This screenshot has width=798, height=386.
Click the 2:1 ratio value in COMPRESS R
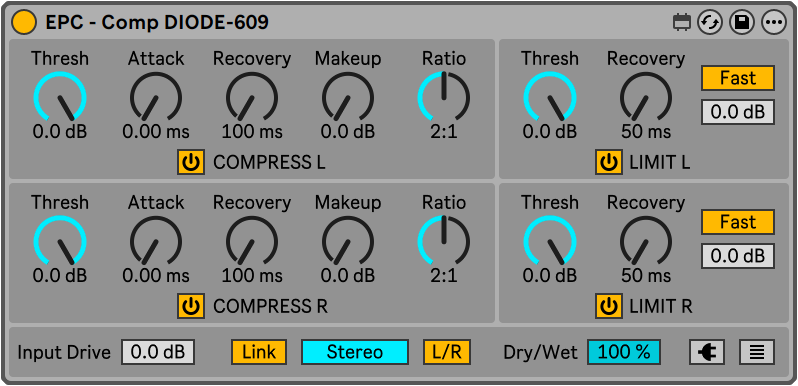click(x=444, y=276)
